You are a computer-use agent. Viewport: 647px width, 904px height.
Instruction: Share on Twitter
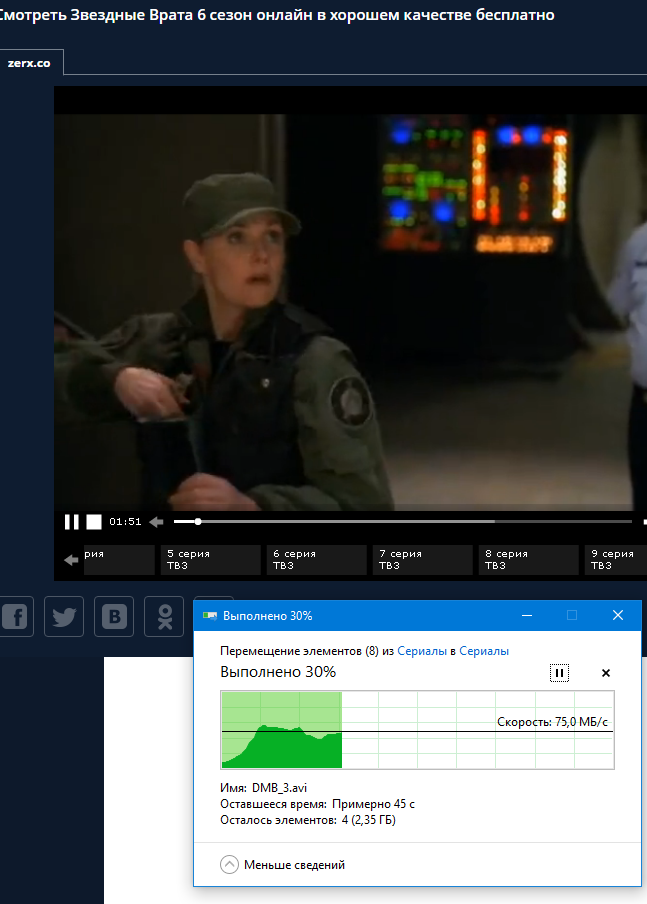[64, 617]
